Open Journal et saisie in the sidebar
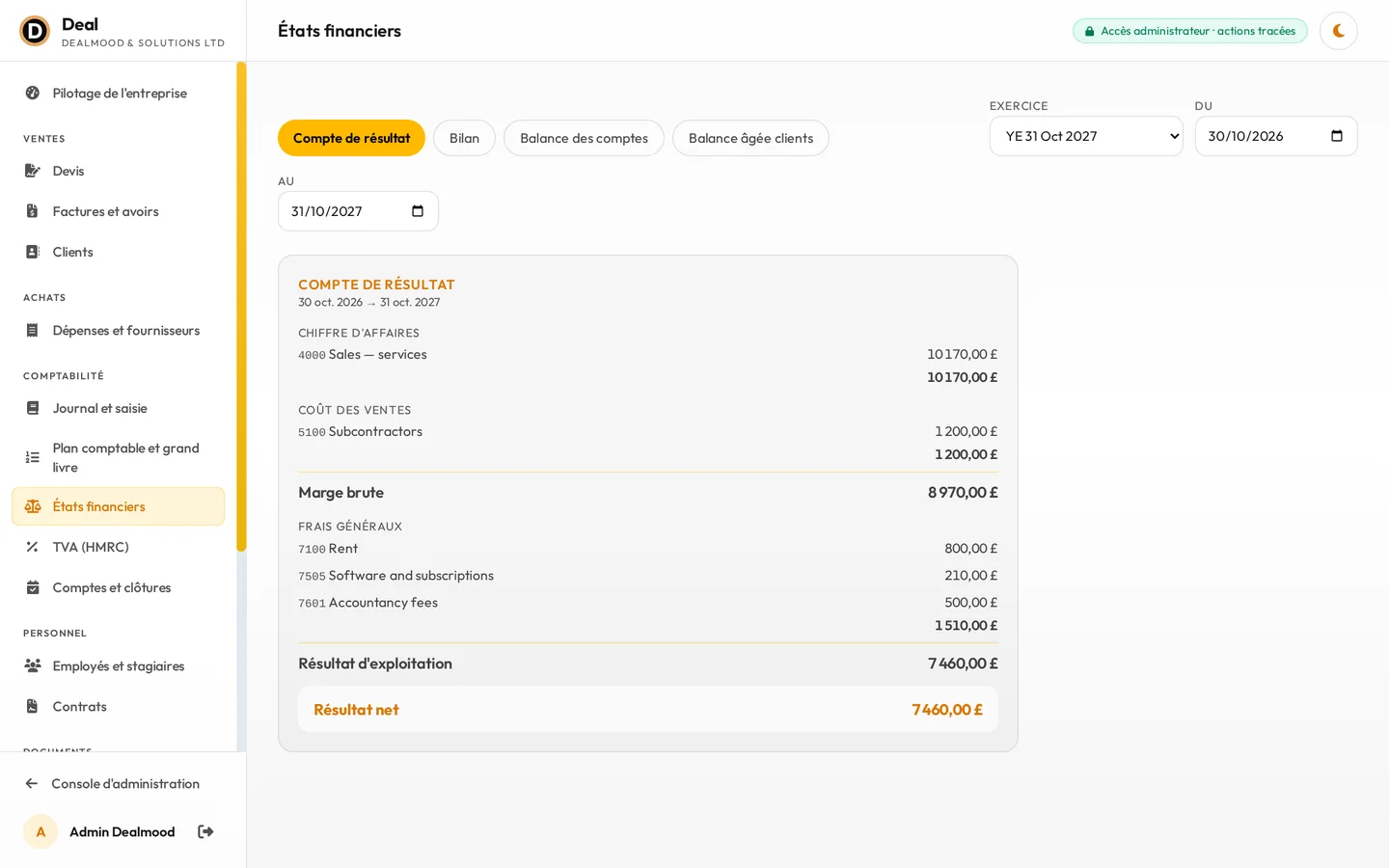This screenshot has width=1389, height=868. [x=118, y=408]
